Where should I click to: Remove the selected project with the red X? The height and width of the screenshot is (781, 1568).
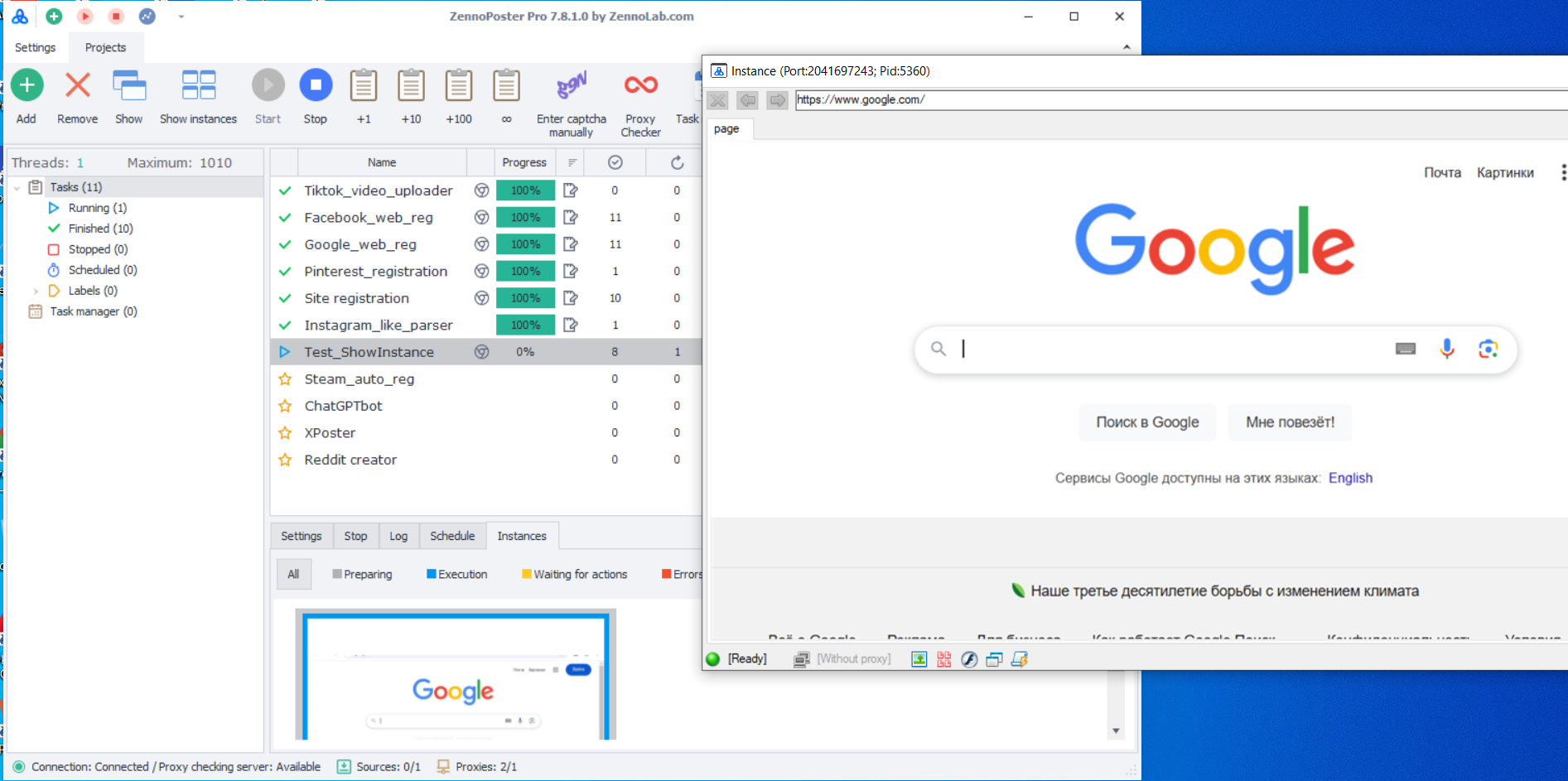[x=78, y=85]
